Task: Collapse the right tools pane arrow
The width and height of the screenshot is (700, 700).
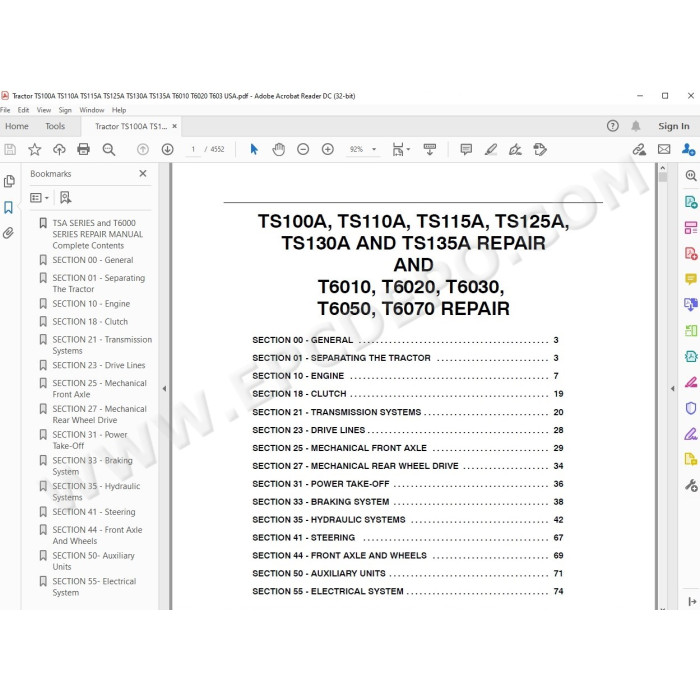Action: pyautogui.click(x=673, y=388)
